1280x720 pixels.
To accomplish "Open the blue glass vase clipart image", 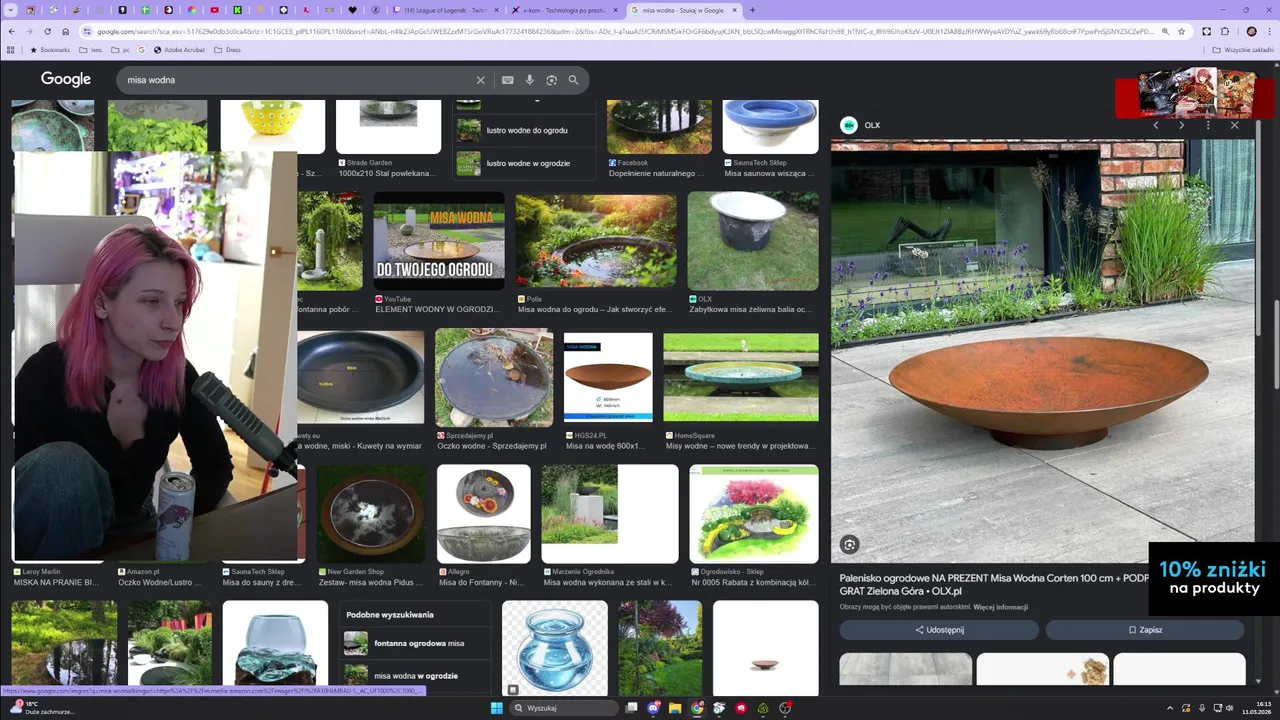I will click(x=555, y=648).
